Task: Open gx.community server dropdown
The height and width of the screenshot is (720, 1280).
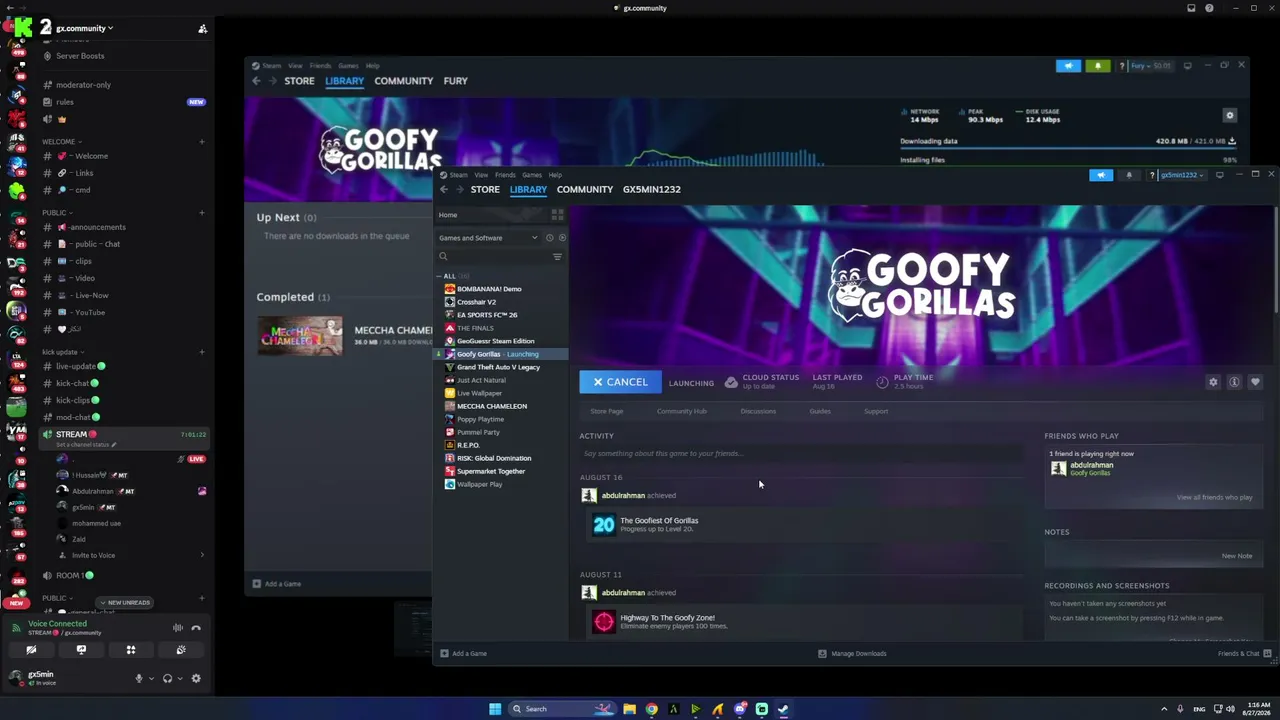Action: click(84, 28)
